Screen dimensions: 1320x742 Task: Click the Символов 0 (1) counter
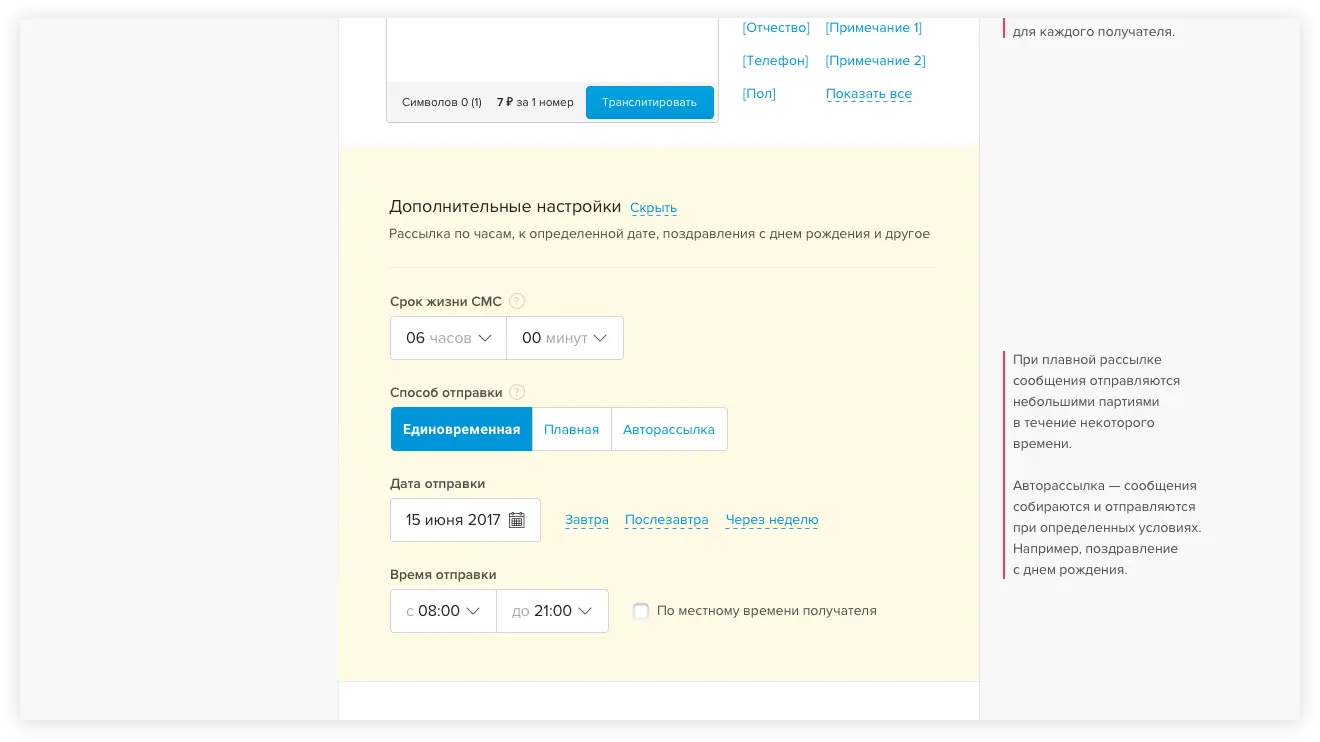tap(442, 102)
